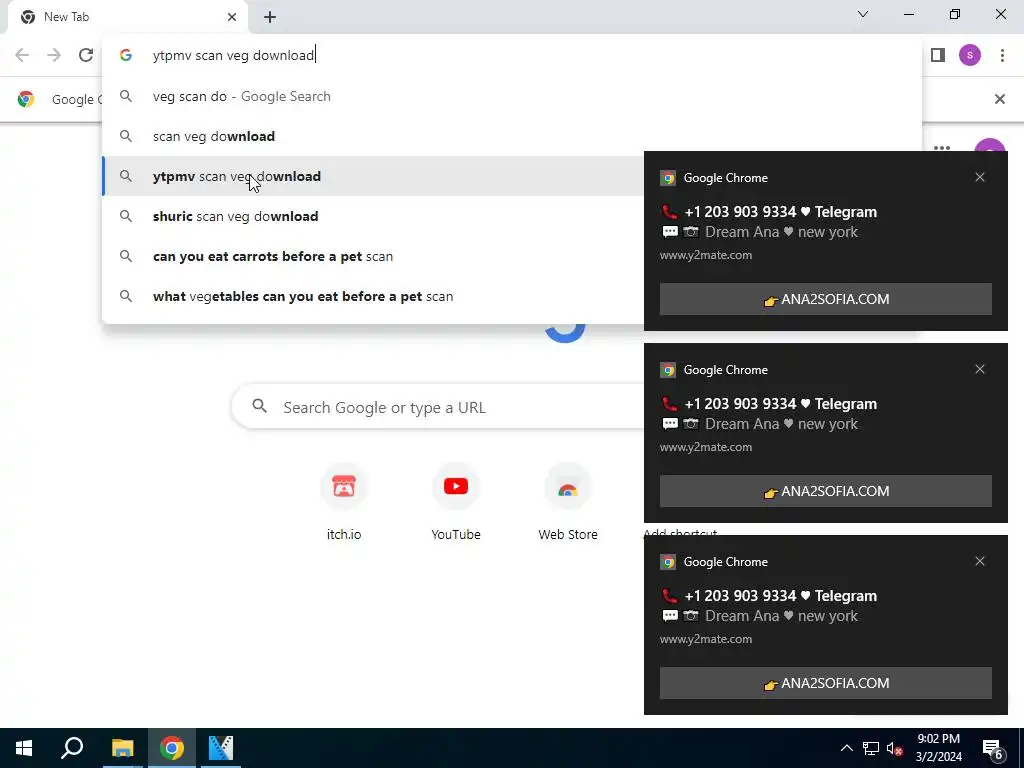Click the Chrome logo in the info bar
Image resolution: width=1024 pixels, height=768 pixels.
pyautogui.click(x=26, y=99)
